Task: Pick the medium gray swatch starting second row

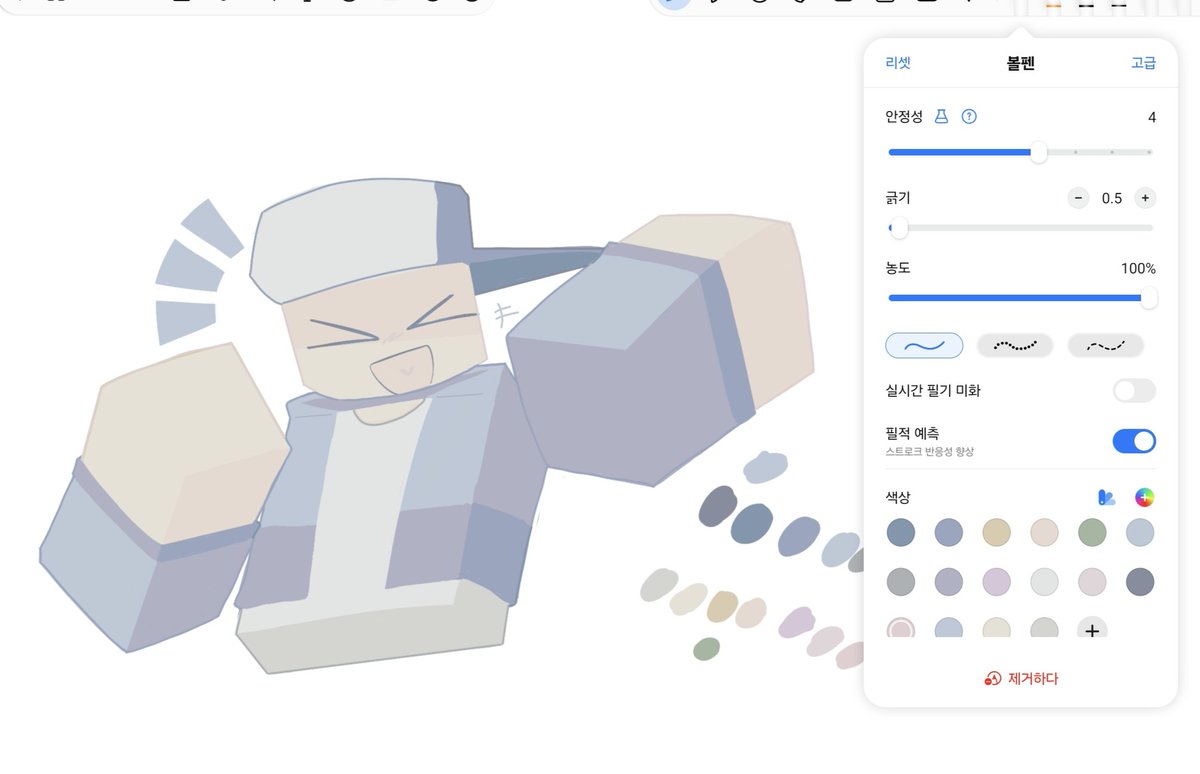Action: (x=901, y=582)
